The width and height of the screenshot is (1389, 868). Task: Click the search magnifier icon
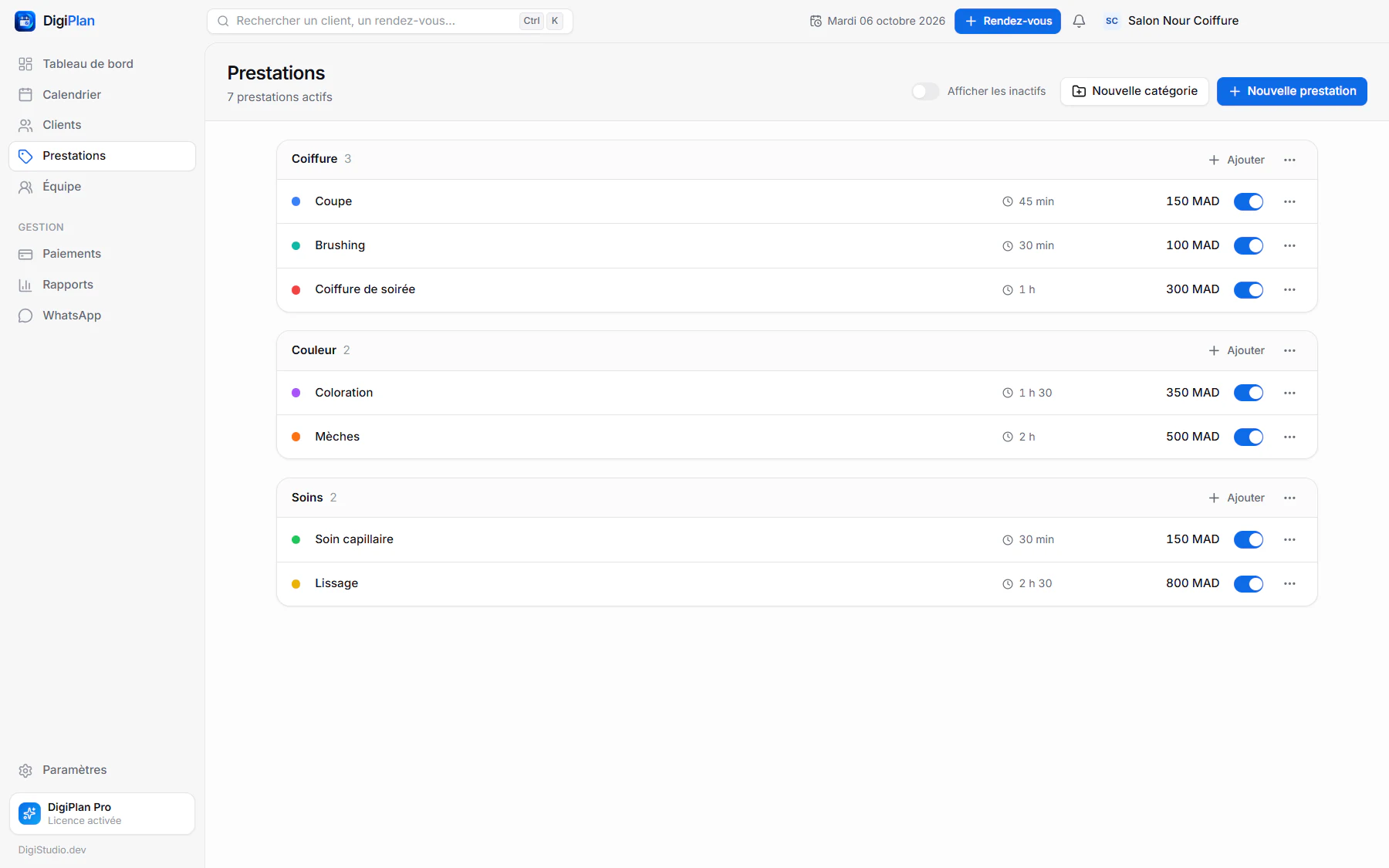click(223, 21)
